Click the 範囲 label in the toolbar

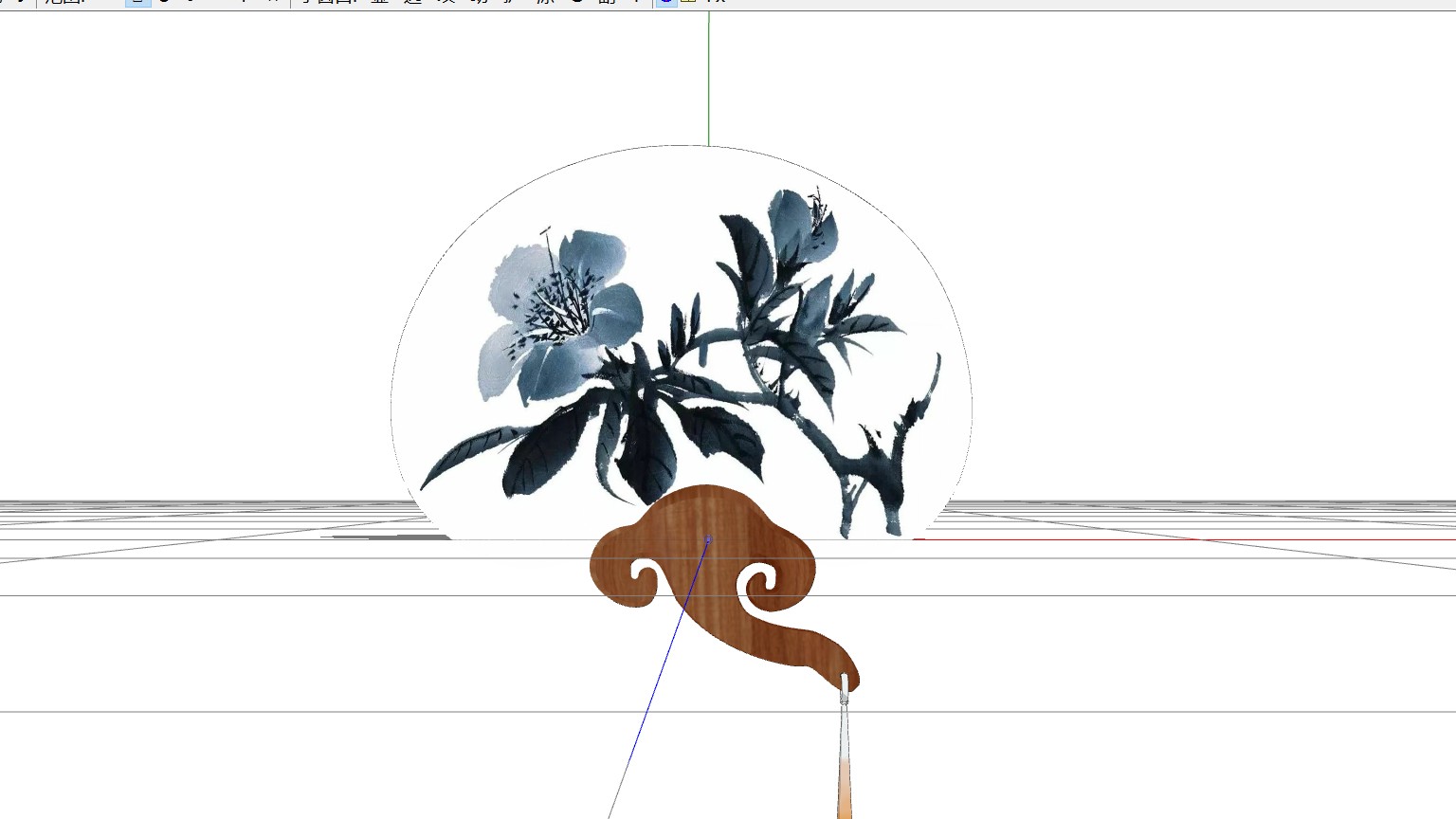(x=64, y=2)
